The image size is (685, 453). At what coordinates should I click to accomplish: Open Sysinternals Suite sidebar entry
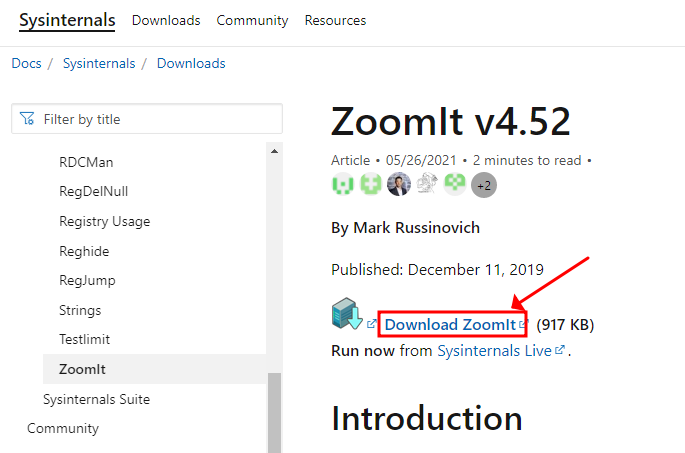[96, 399]
